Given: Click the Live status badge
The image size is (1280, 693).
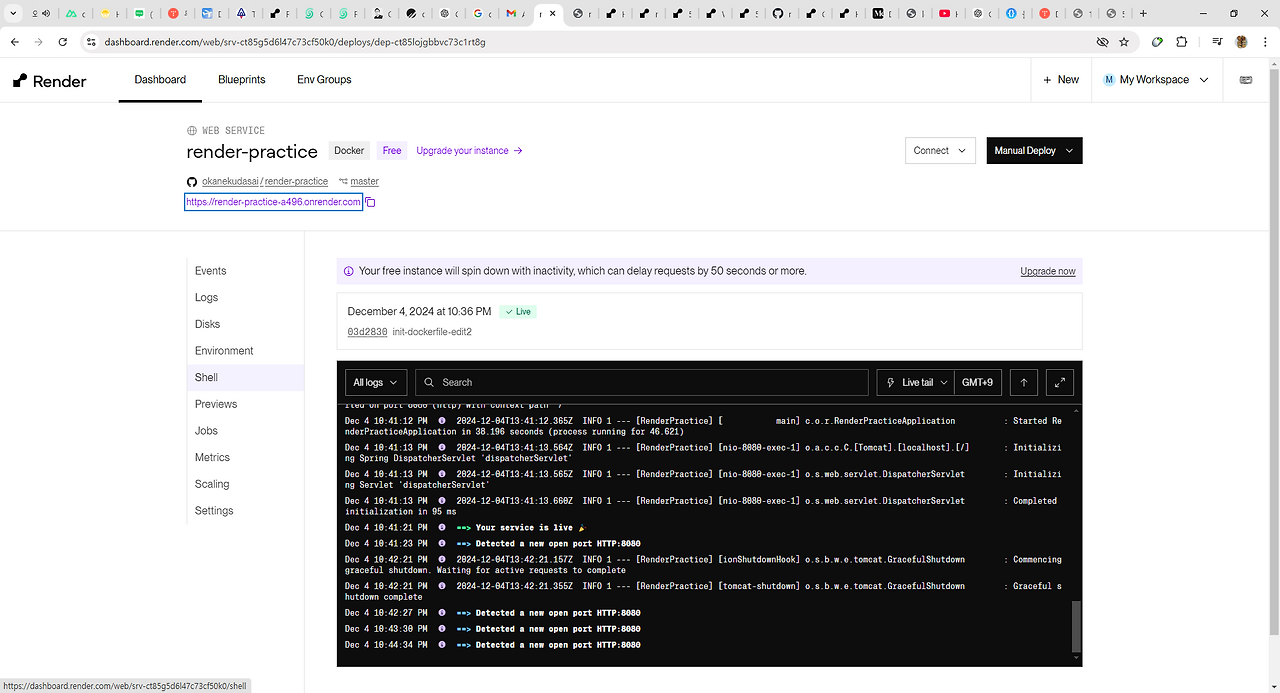Looking at the screenshot, I should 517,311.
